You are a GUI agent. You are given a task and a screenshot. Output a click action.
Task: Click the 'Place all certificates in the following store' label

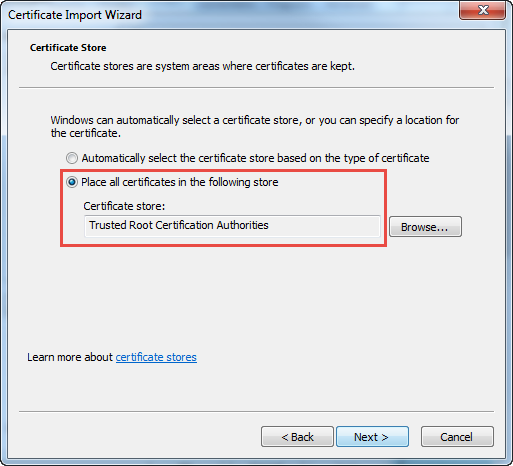(x=180, y=182)
